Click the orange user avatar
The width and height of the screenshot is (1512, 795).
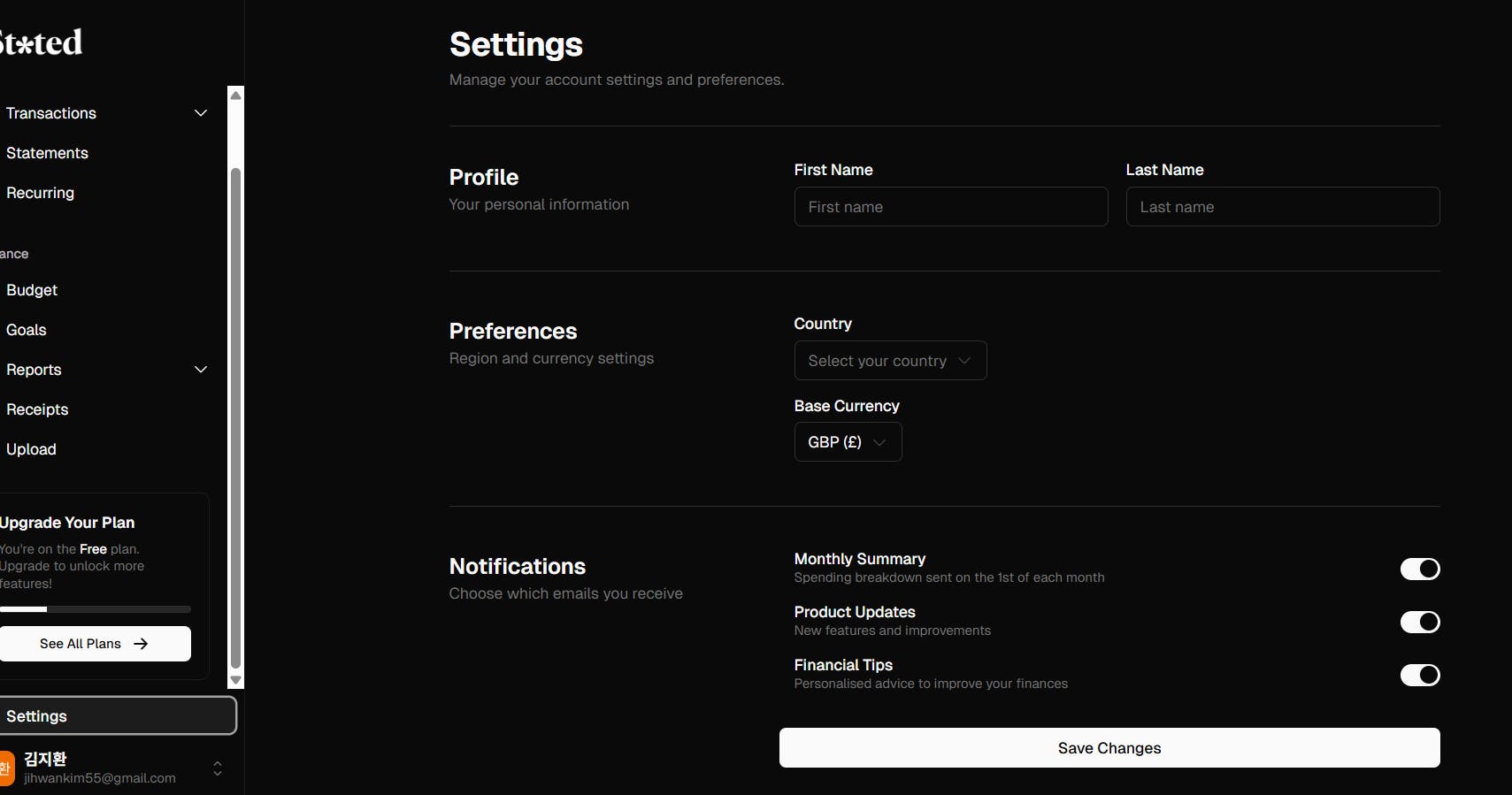point(5,768)
